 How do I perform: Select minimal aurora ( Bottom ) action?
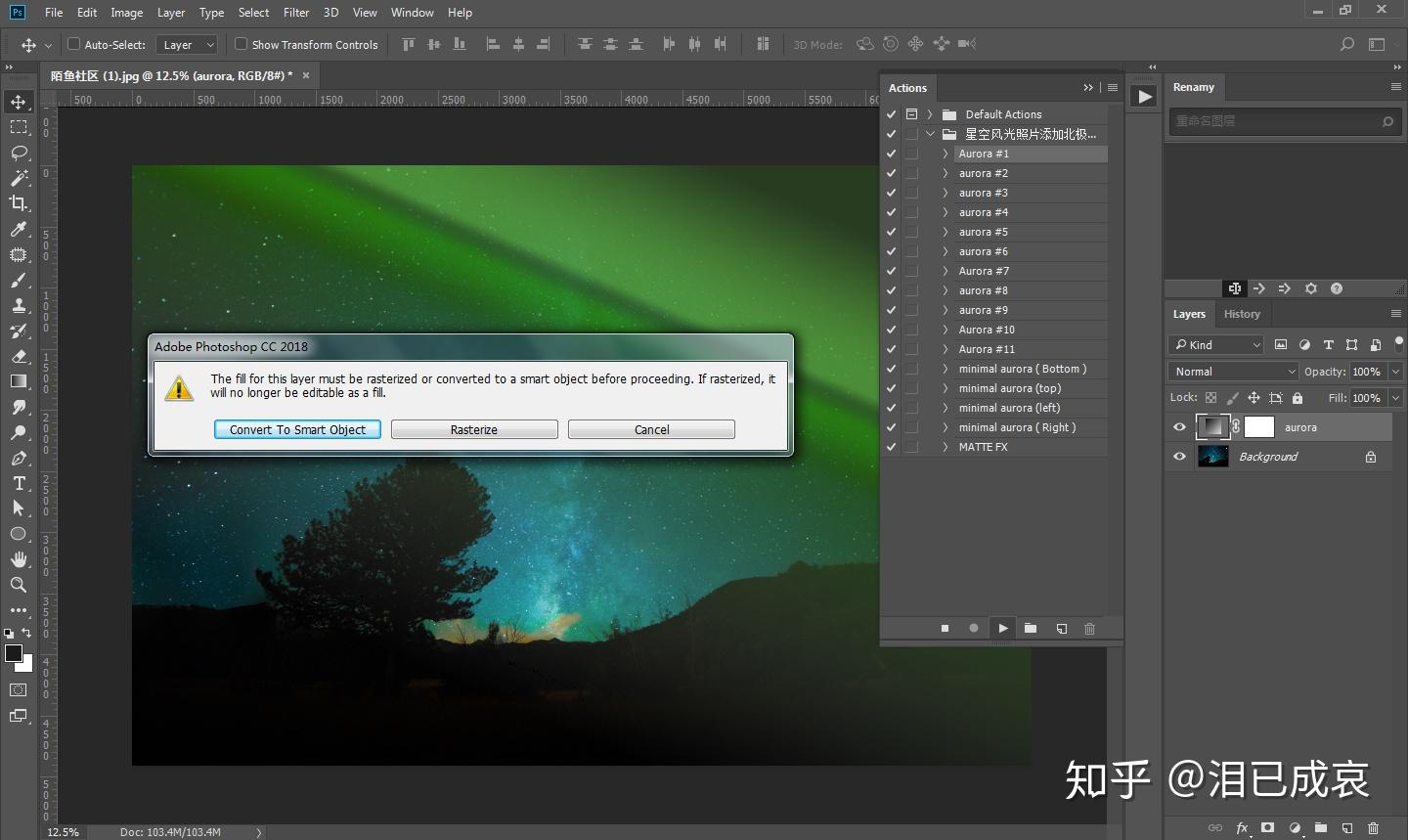tap(1031, 369)
